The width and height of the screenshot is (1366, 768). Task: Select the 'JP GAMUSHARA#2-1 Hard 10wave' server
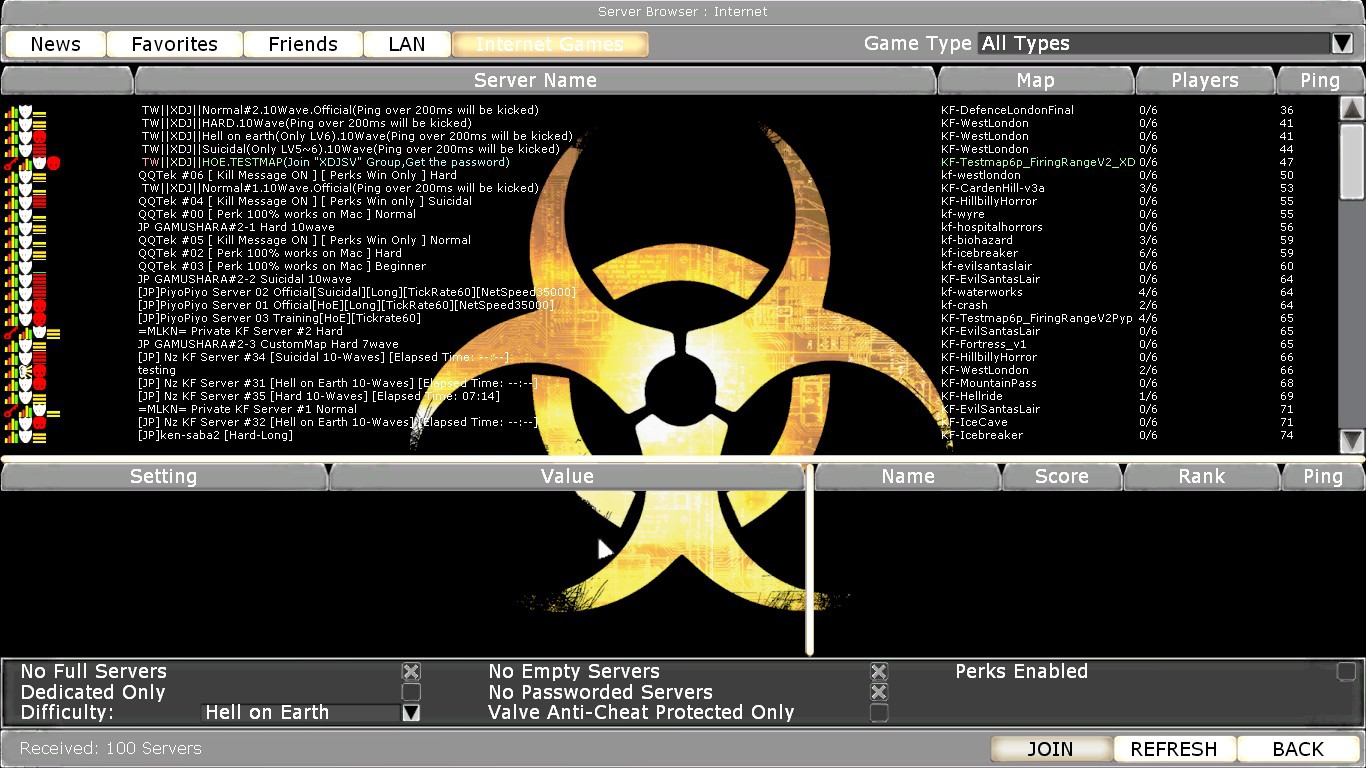click(236, 228)
